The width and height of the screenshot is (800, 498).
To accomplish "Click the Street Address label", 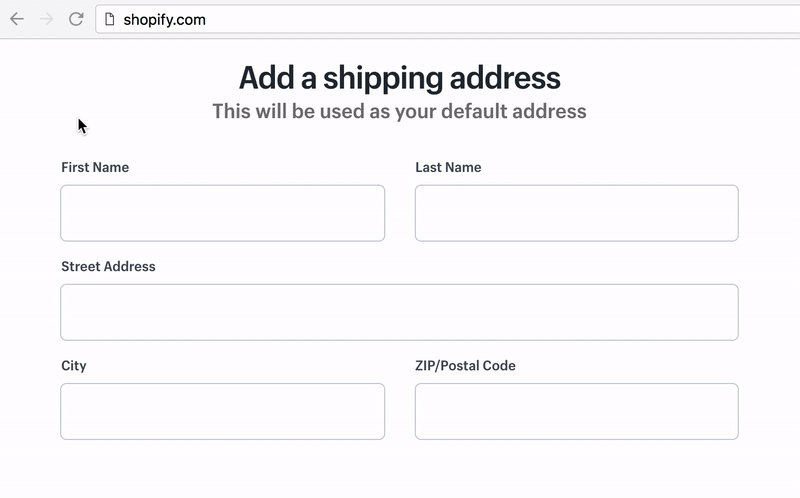I will click(108, 266).
